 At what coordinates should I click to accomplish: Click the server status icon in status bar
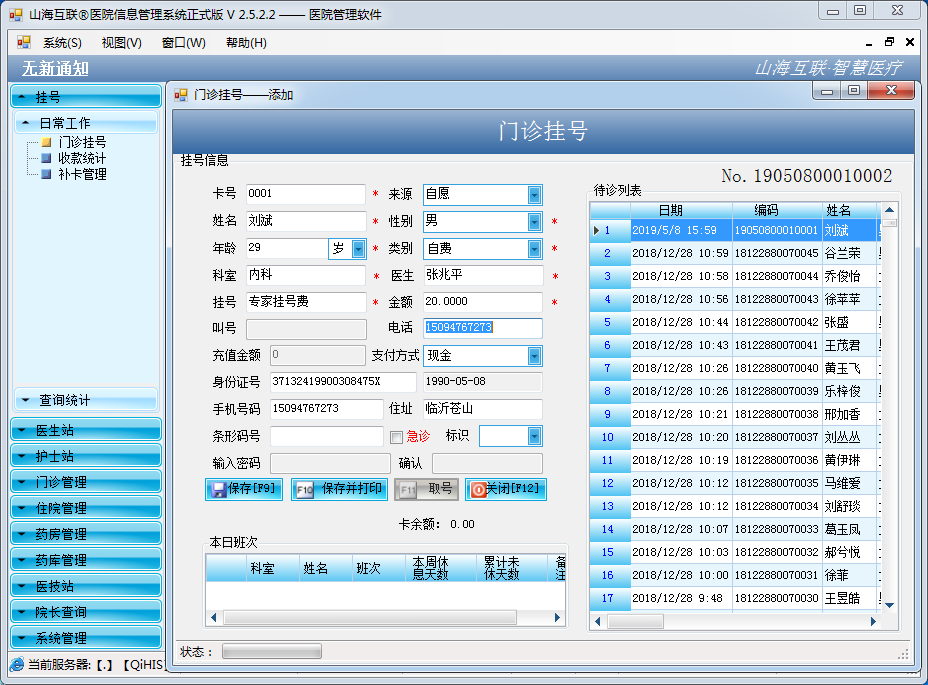tap(16, 664)
